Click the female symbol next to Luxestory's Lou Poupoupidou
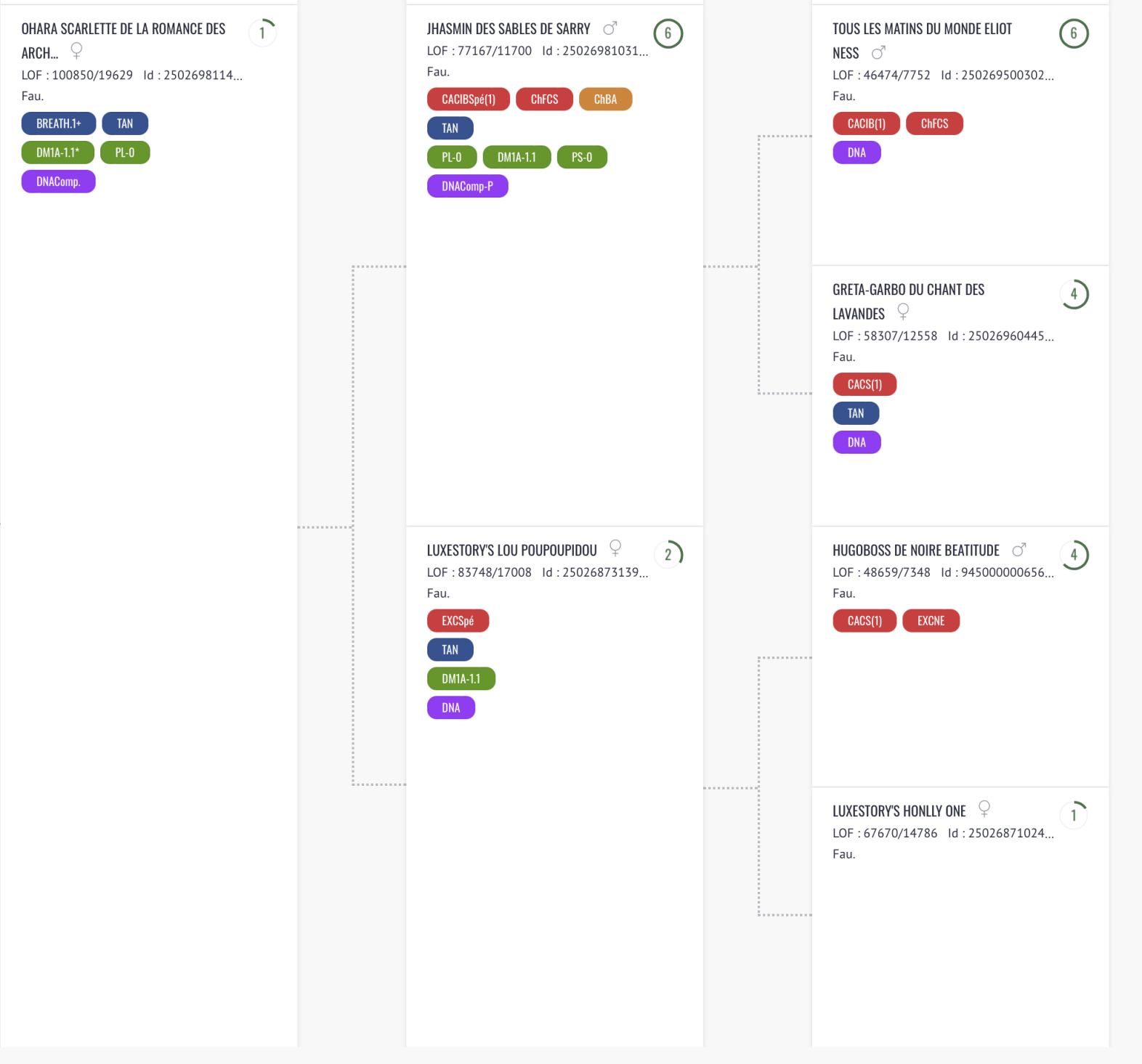This screenshot has width=1142, height=1064. [x=615, y=548]
